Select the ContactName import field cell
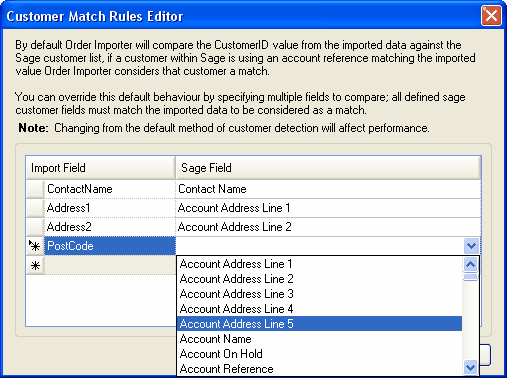This screenshot has width=507, height=378. tap(110, 189)
